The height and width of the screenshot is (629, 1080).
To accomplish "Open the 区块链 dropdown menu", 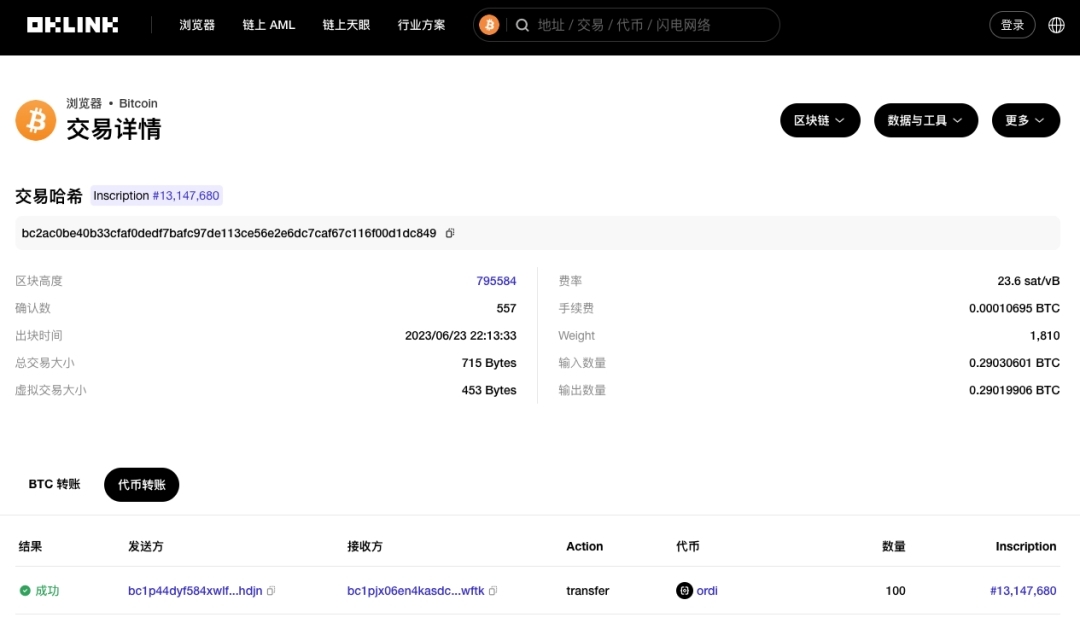I will coord(819,120).
